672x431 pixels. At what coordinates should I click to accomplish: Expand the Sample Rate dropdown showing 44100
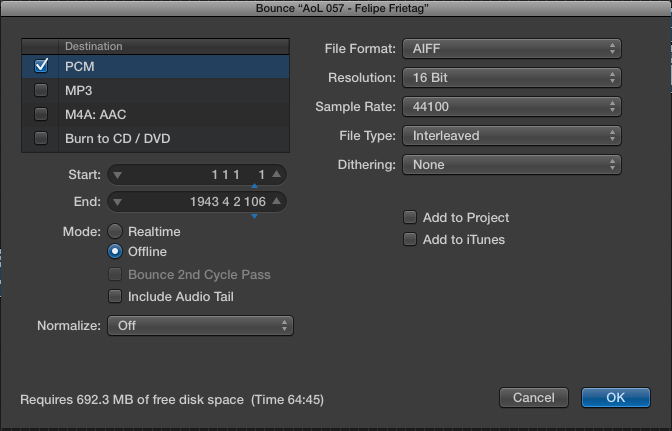(x=511, y=107)
